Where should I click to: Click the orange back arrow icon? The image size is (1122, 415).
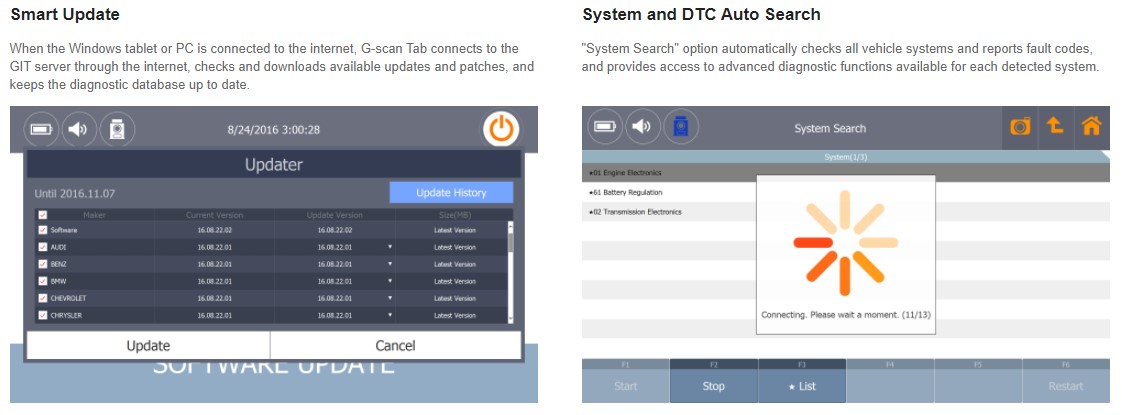(x=1054, y=127)
